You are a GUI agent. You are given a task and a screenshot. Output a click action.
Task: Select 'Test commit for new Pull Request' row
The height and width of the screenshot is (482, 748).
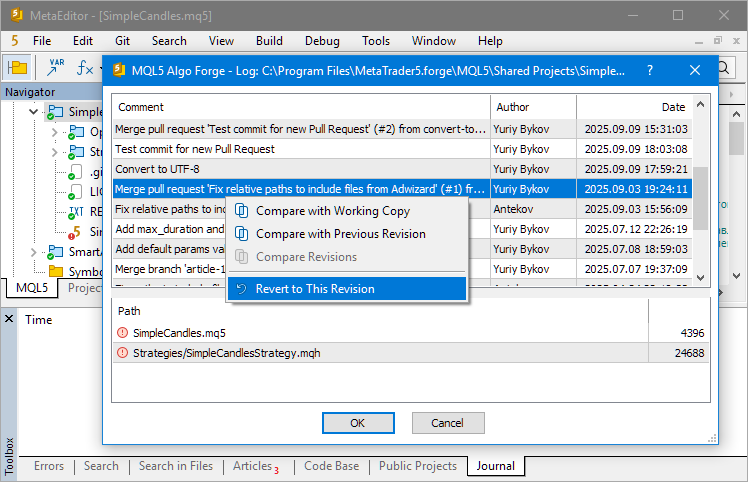coord(403,149)
